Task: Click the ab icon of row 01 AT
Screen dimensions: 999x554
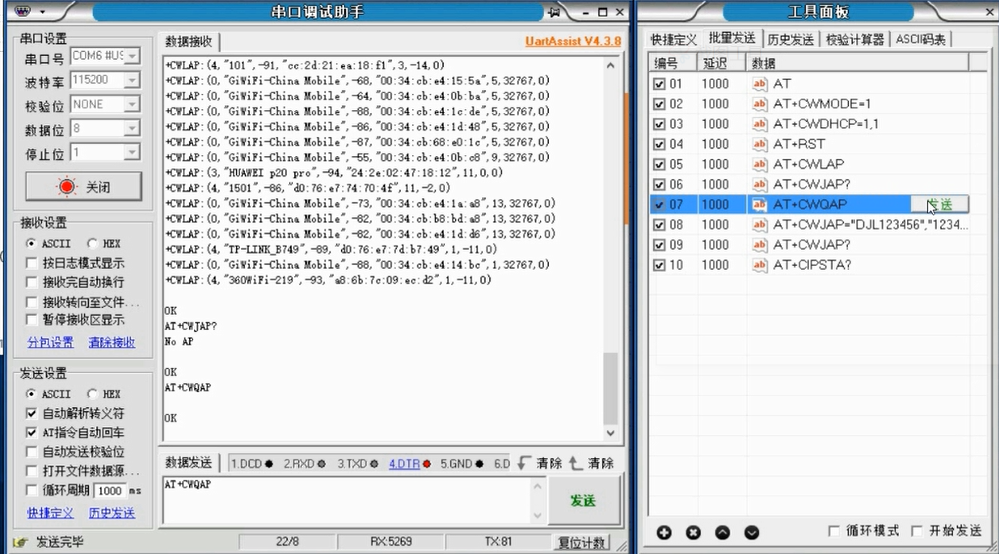Action: tap(759, 83)
